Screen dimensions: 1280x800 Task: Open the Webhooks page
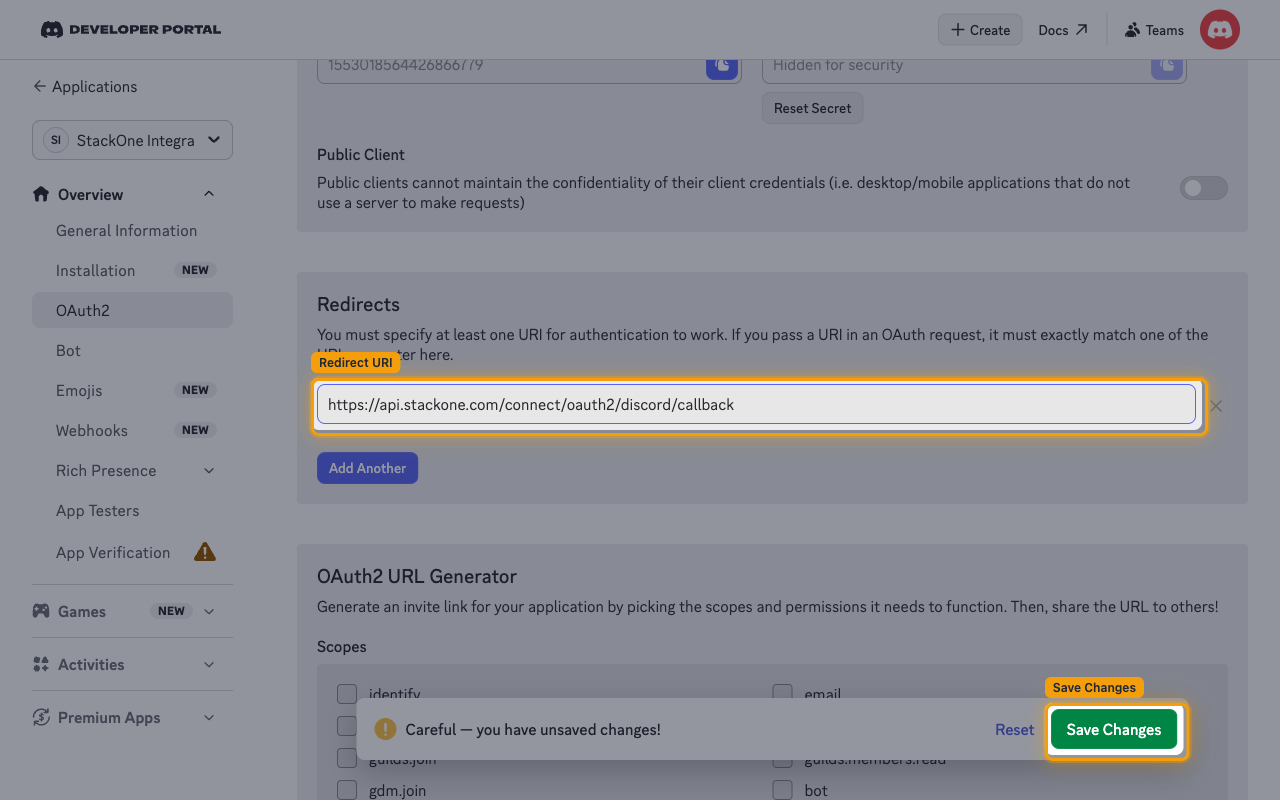pyautogui.click(x=92, y=430)
